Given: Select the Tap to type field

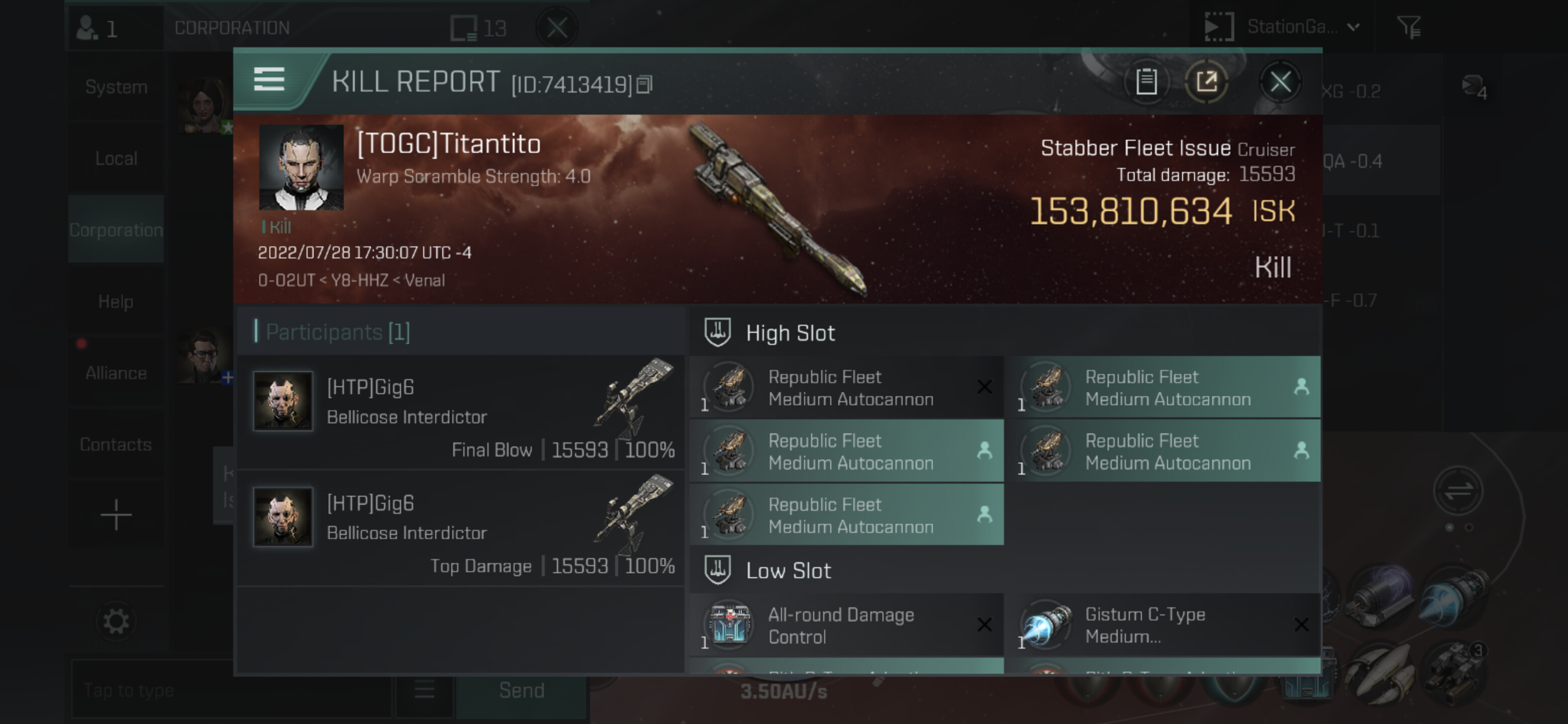Looking at the screenshot, I should pos(231,690).
